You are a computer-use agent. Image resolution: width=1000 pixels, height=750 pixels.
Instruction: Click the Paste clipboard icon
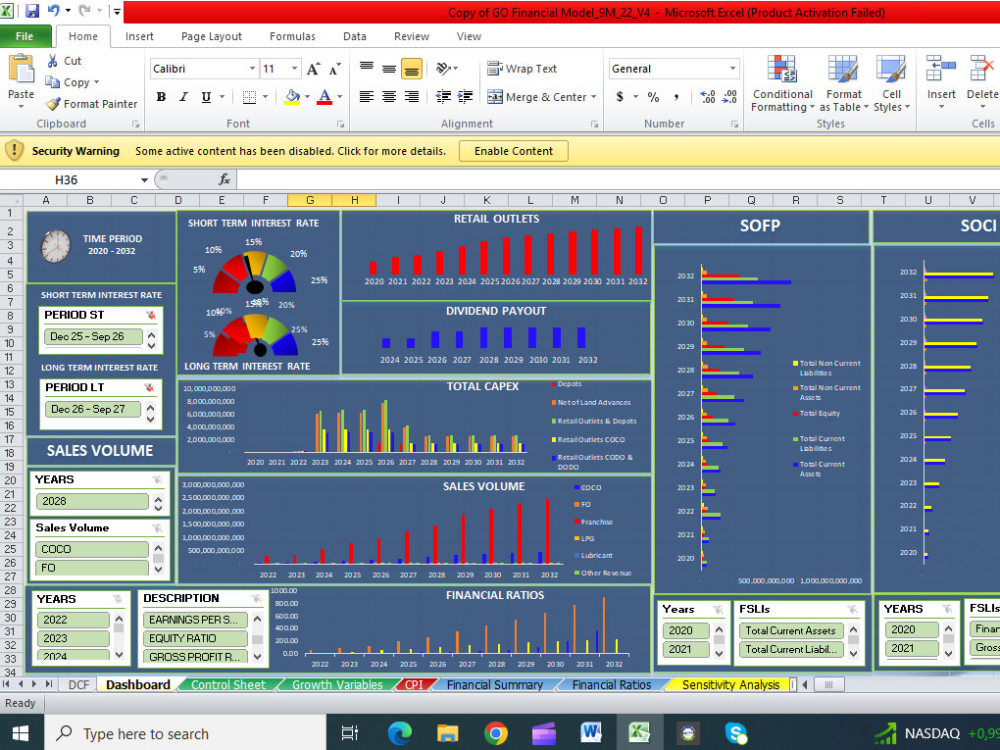point(20,69)
